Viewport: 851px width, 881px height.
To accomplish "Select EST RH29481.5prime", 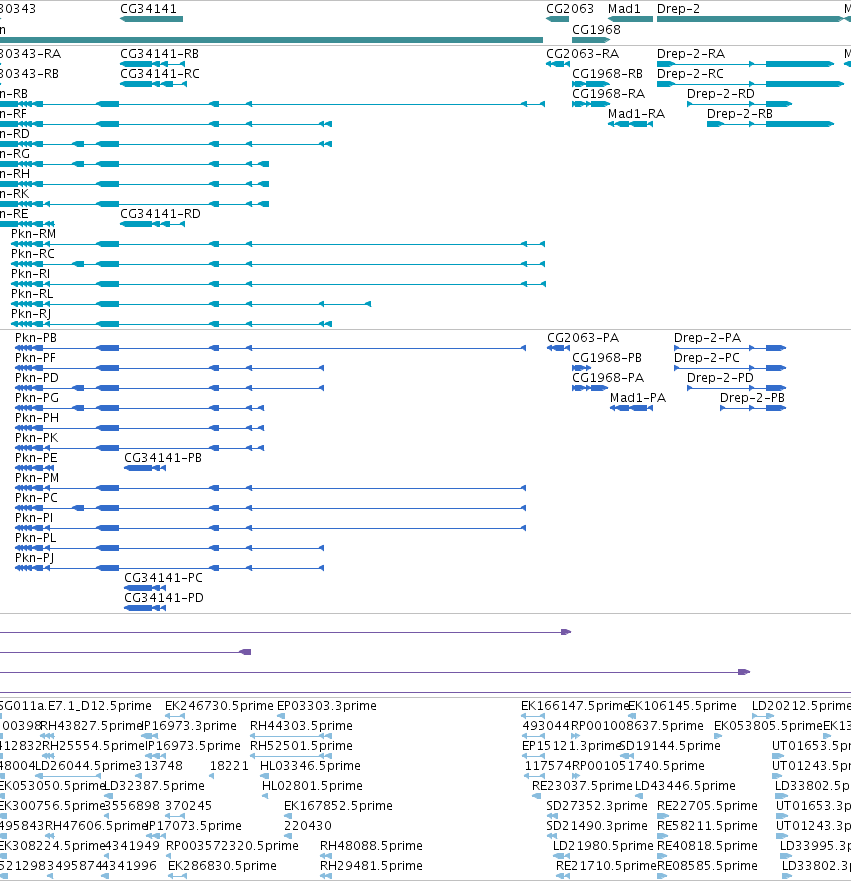I will [x=371, y=866].
